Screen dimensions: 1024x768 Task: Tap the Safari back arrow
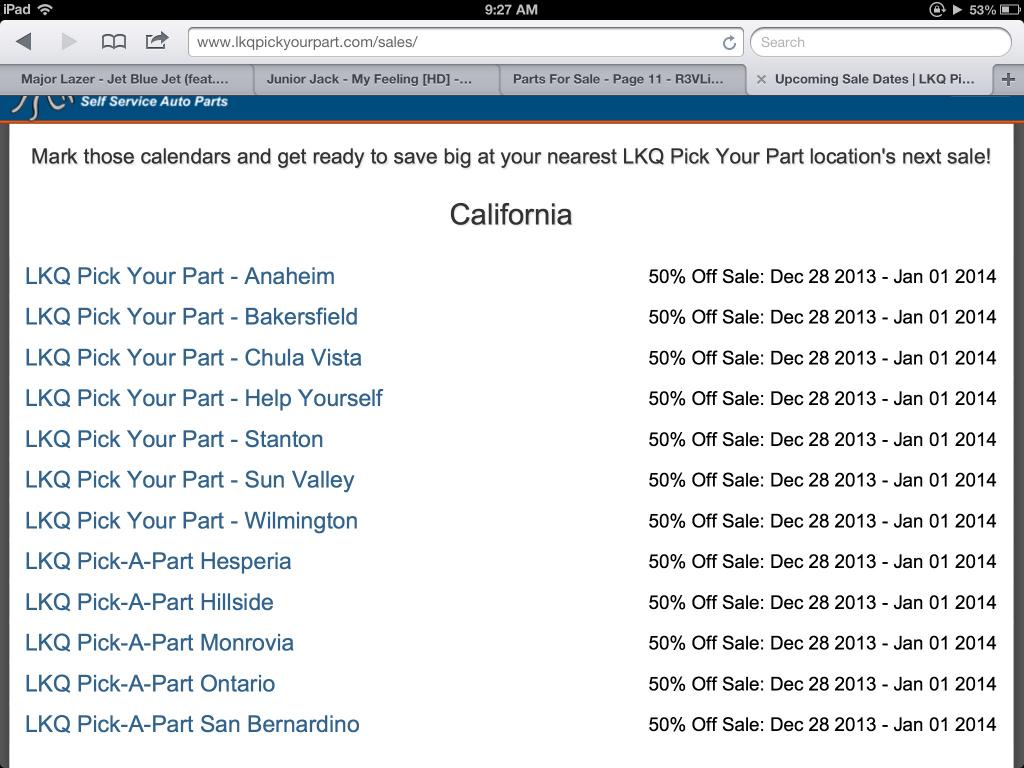point(25,41)
